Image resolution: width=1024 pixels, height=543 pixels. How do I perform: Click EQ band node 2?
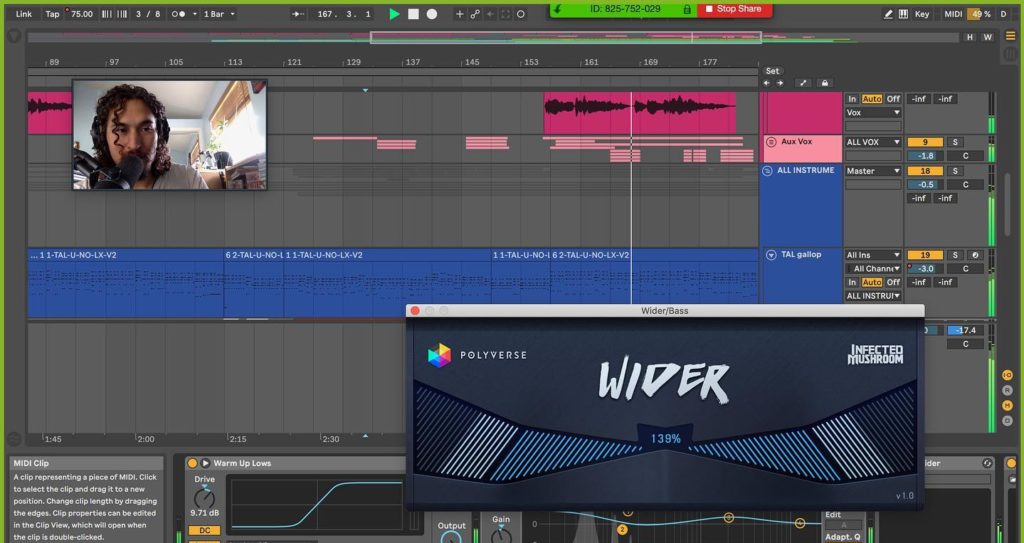(x=622, y=529)
